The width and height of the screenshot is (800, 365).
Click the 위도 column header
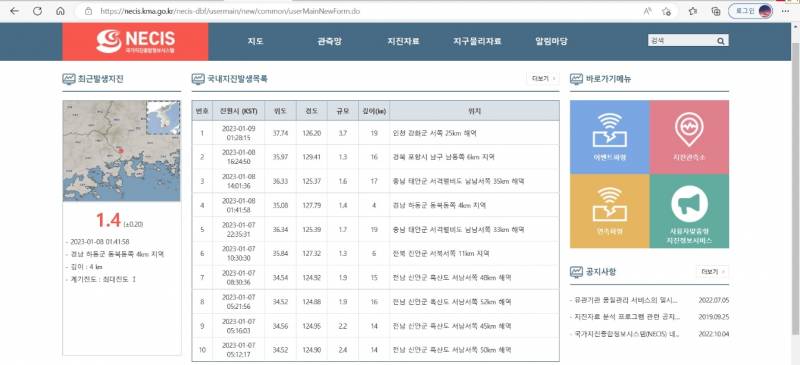[x=280, y=111]
